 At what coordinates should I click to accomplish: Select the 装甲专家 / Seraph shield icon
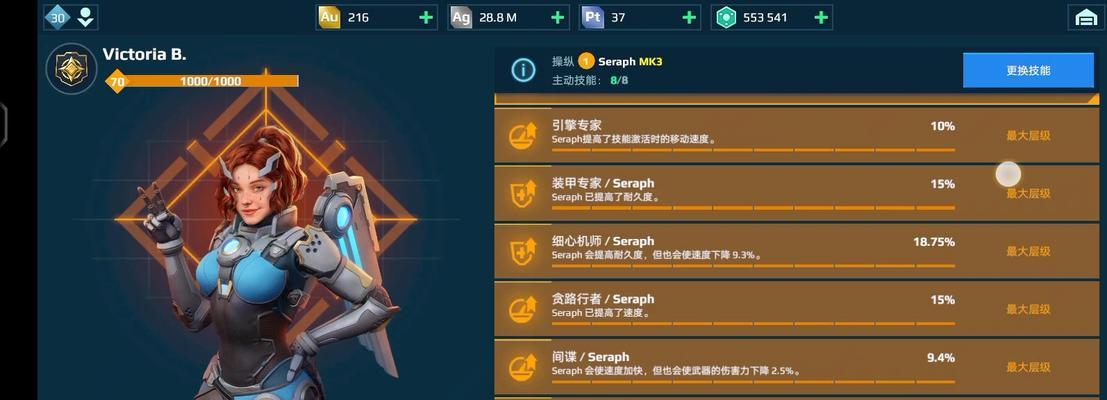click(522, 193)
